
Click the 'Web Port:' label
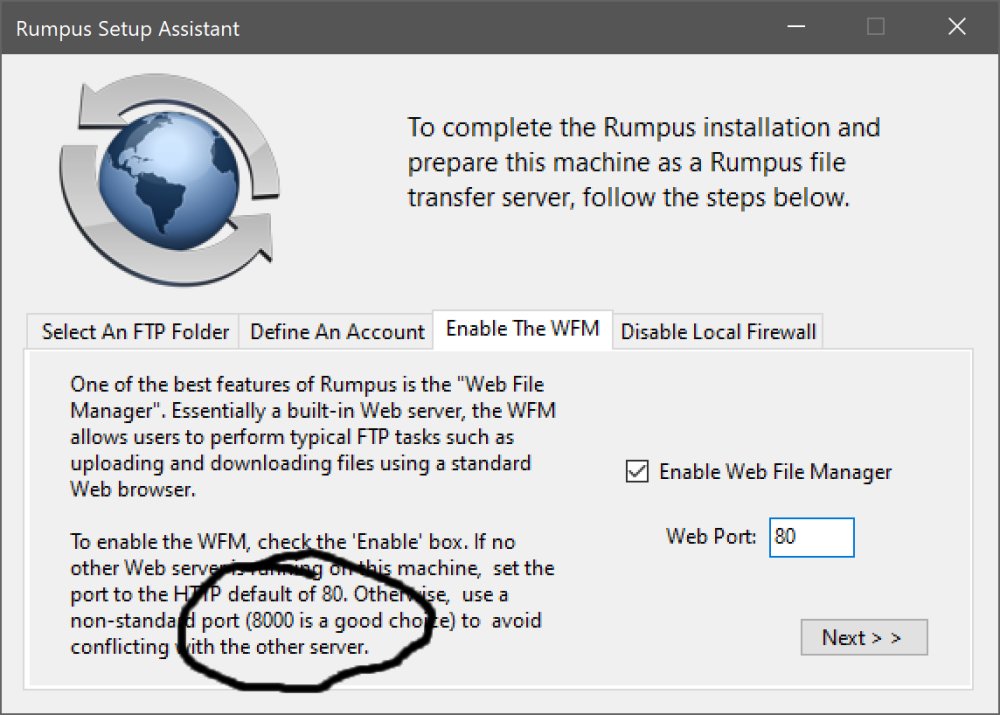pyautogui.click(x=710, y=536)
